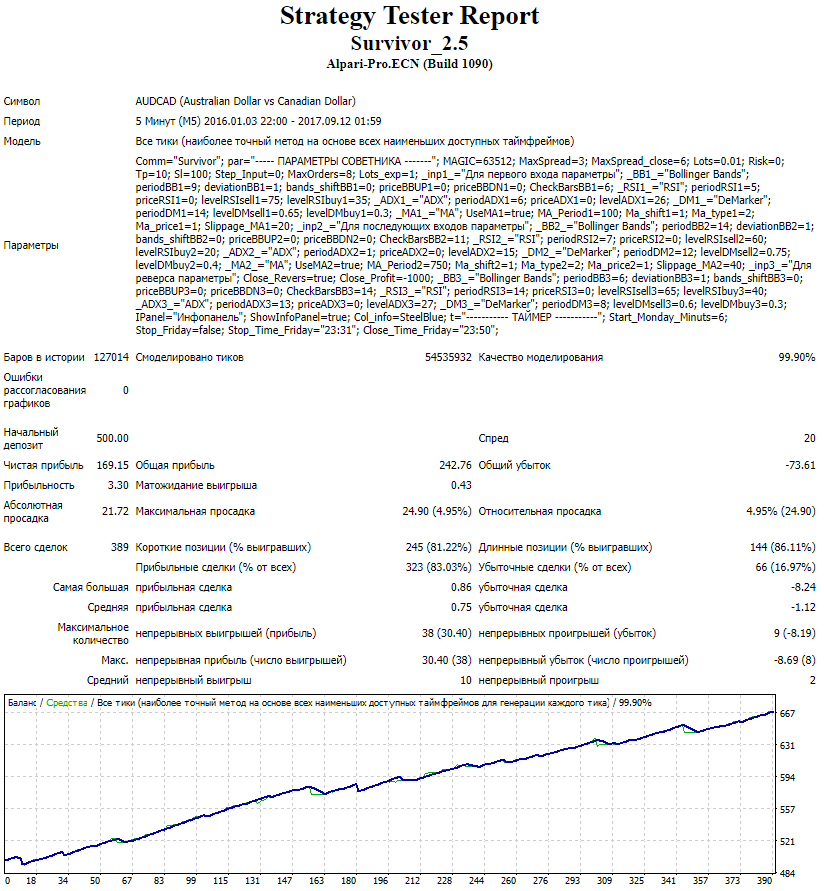Screen dimensions: 824x891
Task: Select consecutive losses value 9 (-8.19)
Action: click(794, 634)
